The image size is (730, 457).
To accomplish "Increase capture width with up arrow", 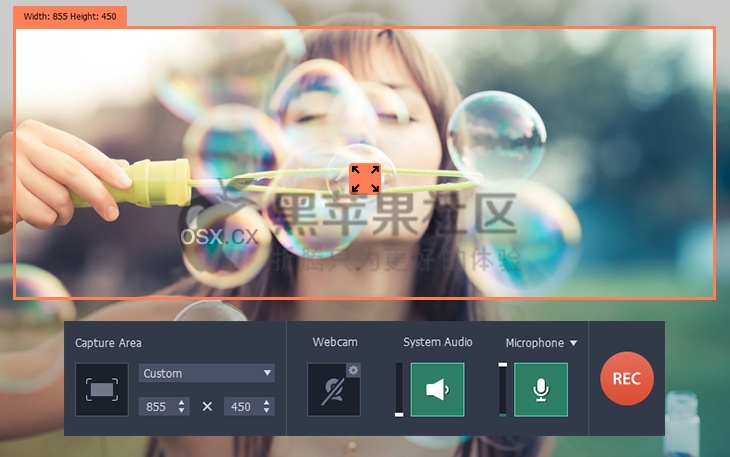I will point(182,402).
